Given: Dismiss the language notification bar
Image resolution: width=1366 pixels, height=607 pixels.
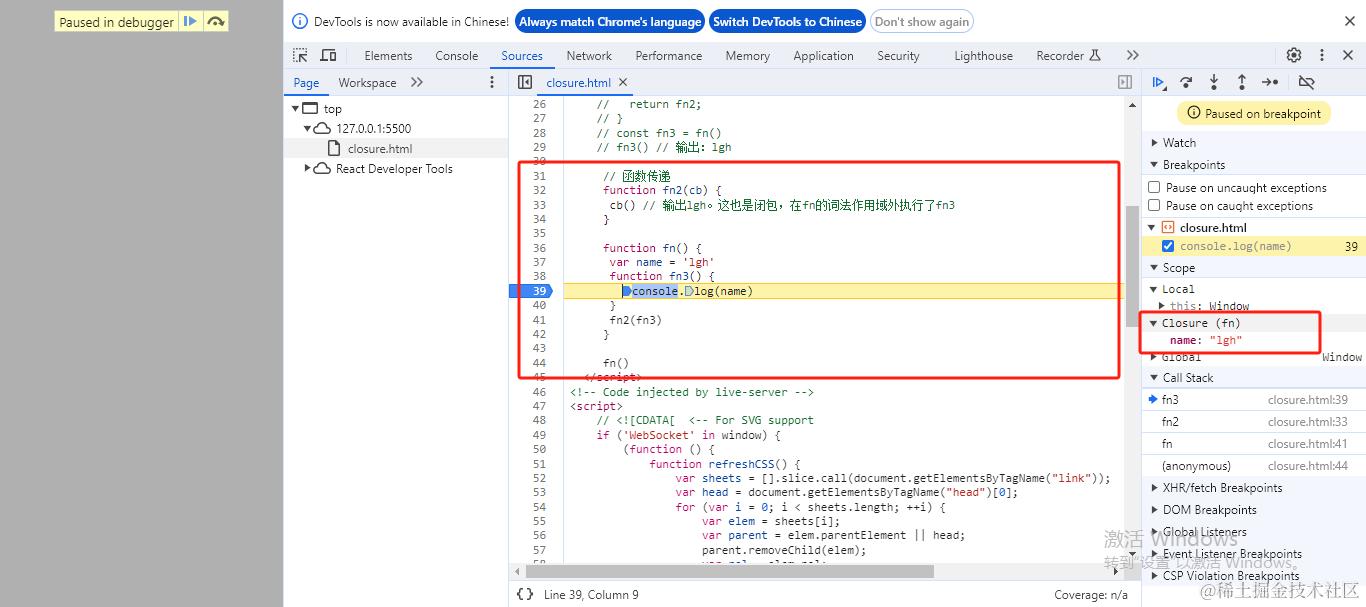Looking at the screenshot, I should (1349, 21).
